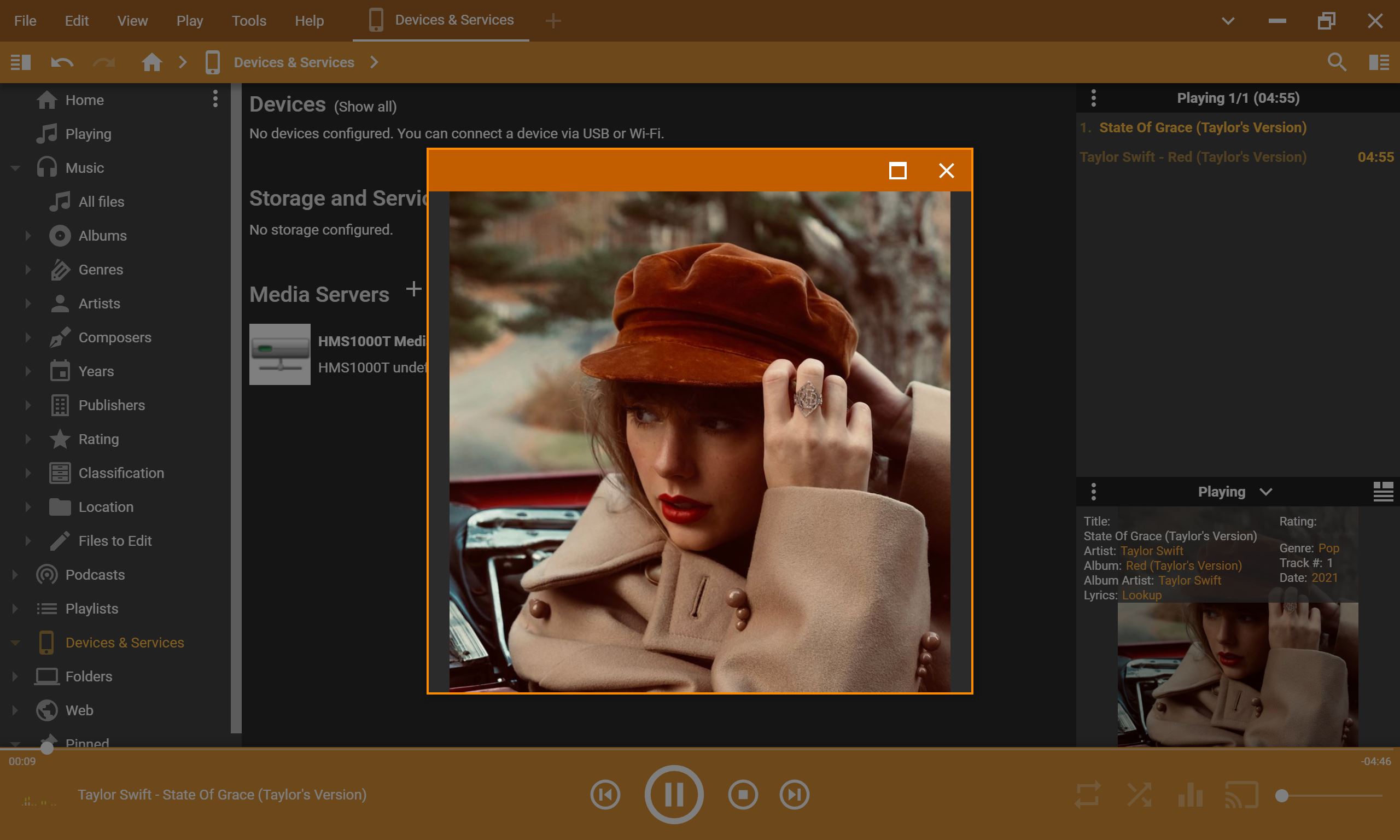Skip to the next track
This screenshot has height=840, width=1400.
795,795
